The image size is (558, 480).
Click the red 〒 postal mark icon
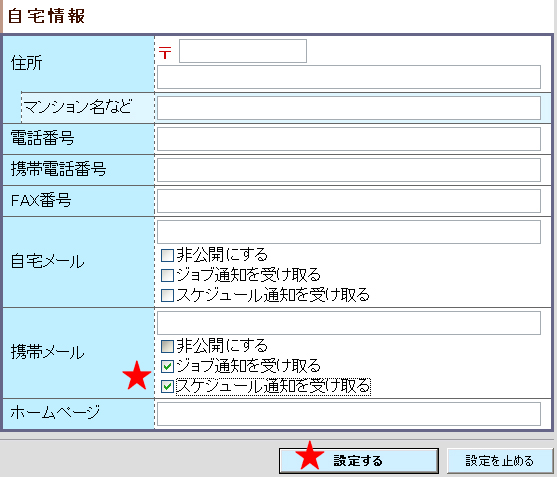[x=165, y=53]
